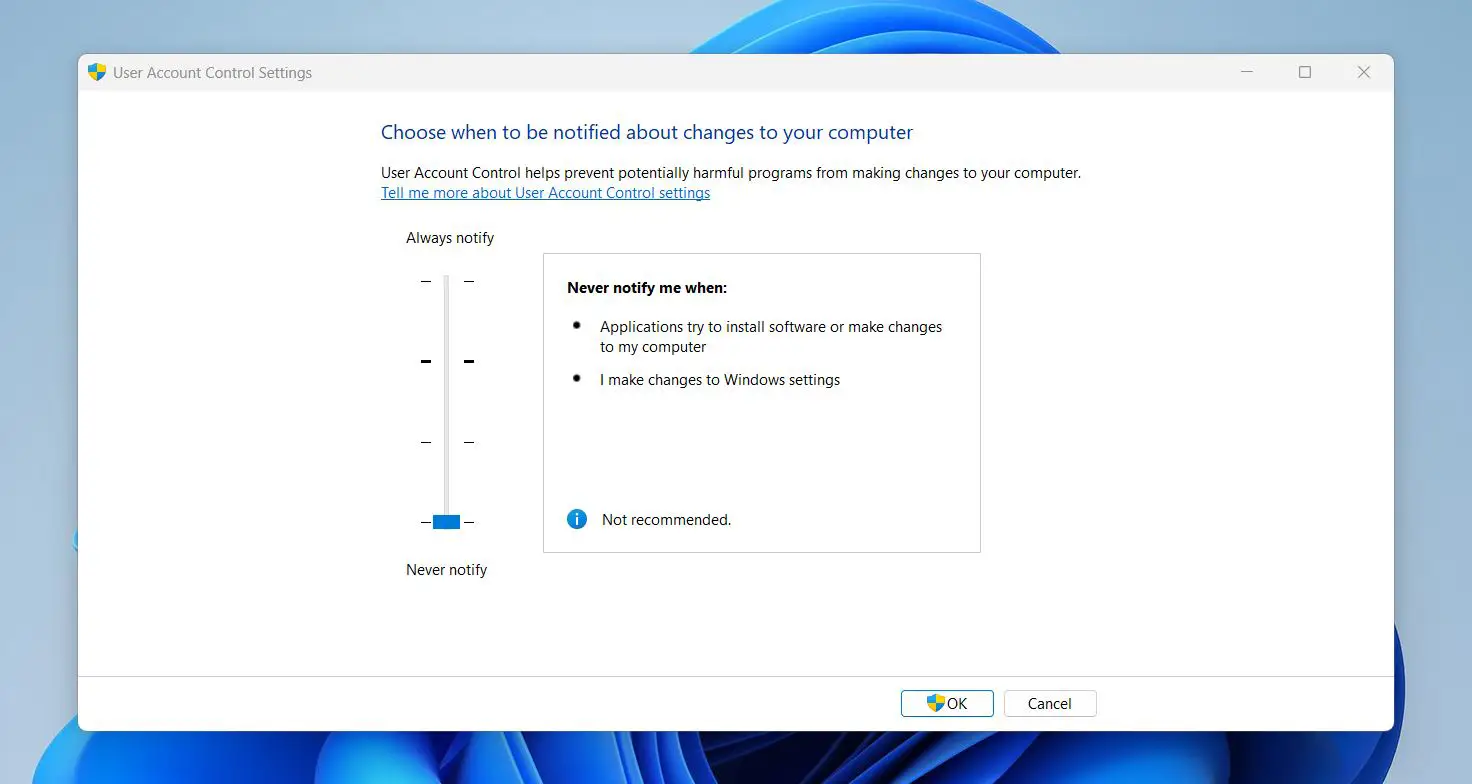
Task: Click the User Account Control Settings title text
Action: click(x=212, y=72)
